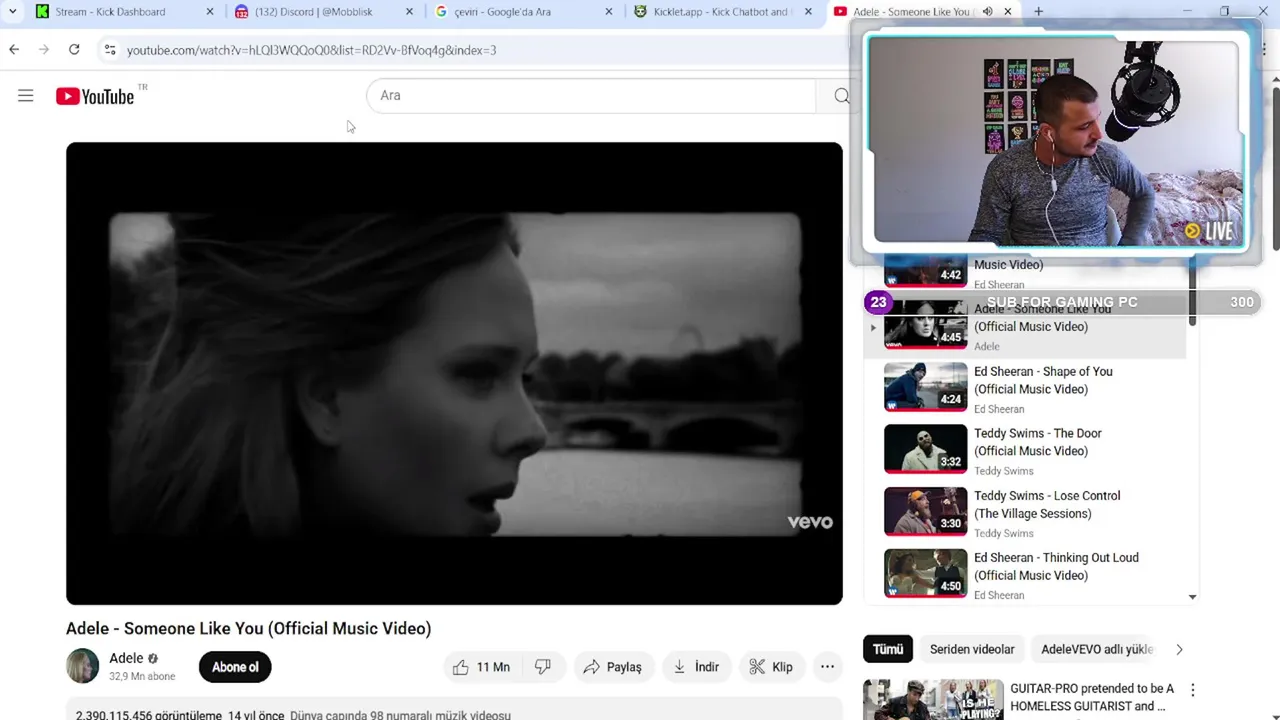Go to the YouTube home logo

tap(95, 96)
